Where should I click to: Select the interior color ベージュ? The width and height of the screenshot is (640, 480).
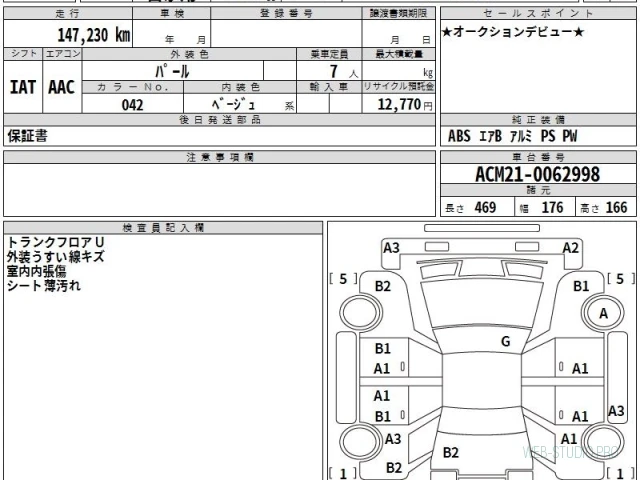(233, 104)
